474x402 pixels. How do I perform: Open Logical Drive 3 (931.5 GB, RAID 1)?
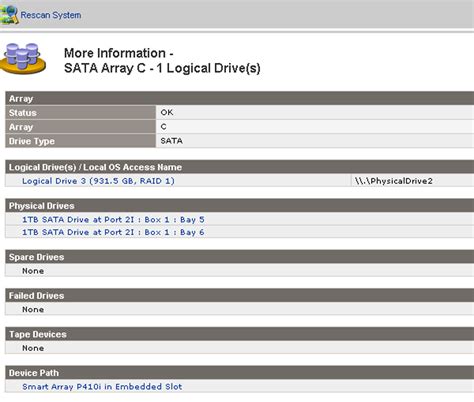click(98, 181)
